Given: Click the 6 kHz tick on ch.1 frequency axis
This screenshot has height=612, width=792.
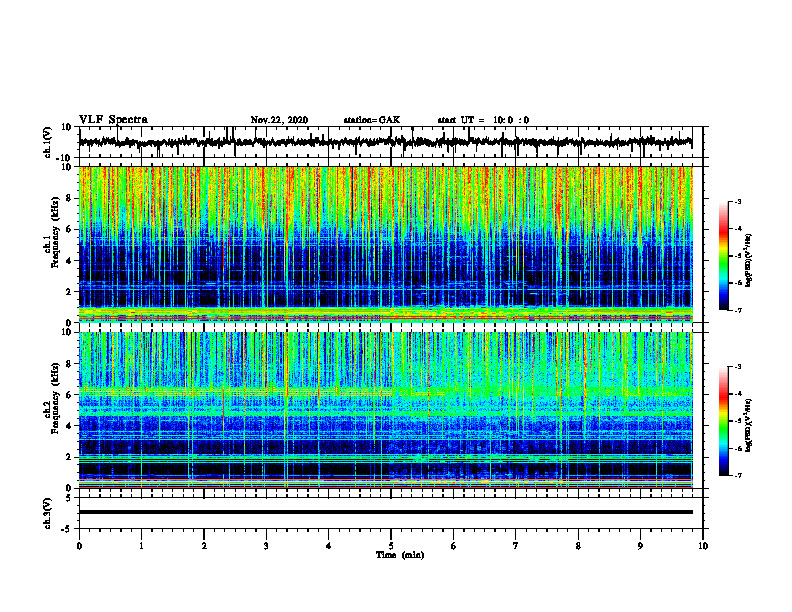Looking at the screenshot, I should pos(69,229).
